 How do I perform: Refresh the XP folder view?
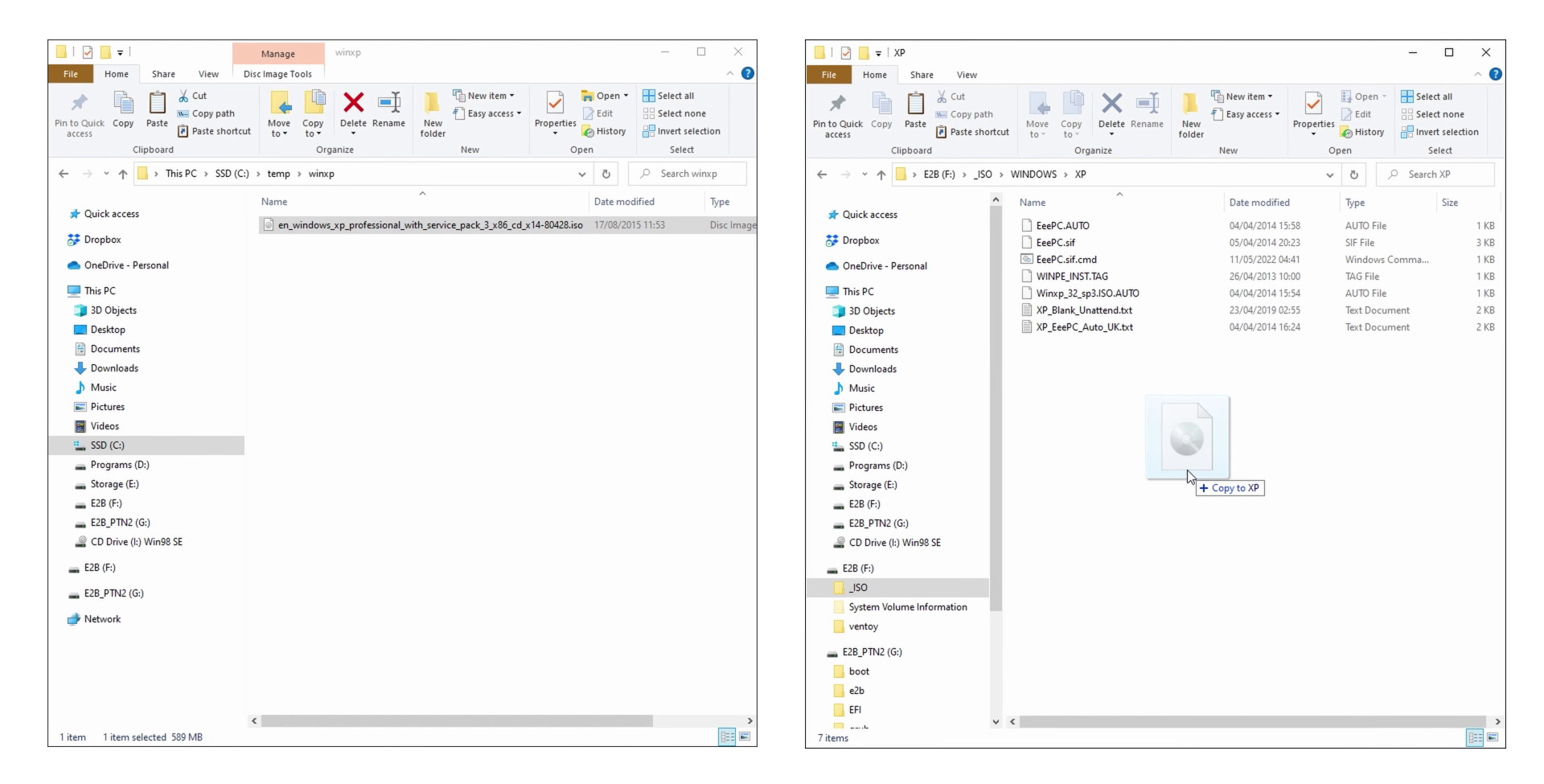tap(1354, 174)
